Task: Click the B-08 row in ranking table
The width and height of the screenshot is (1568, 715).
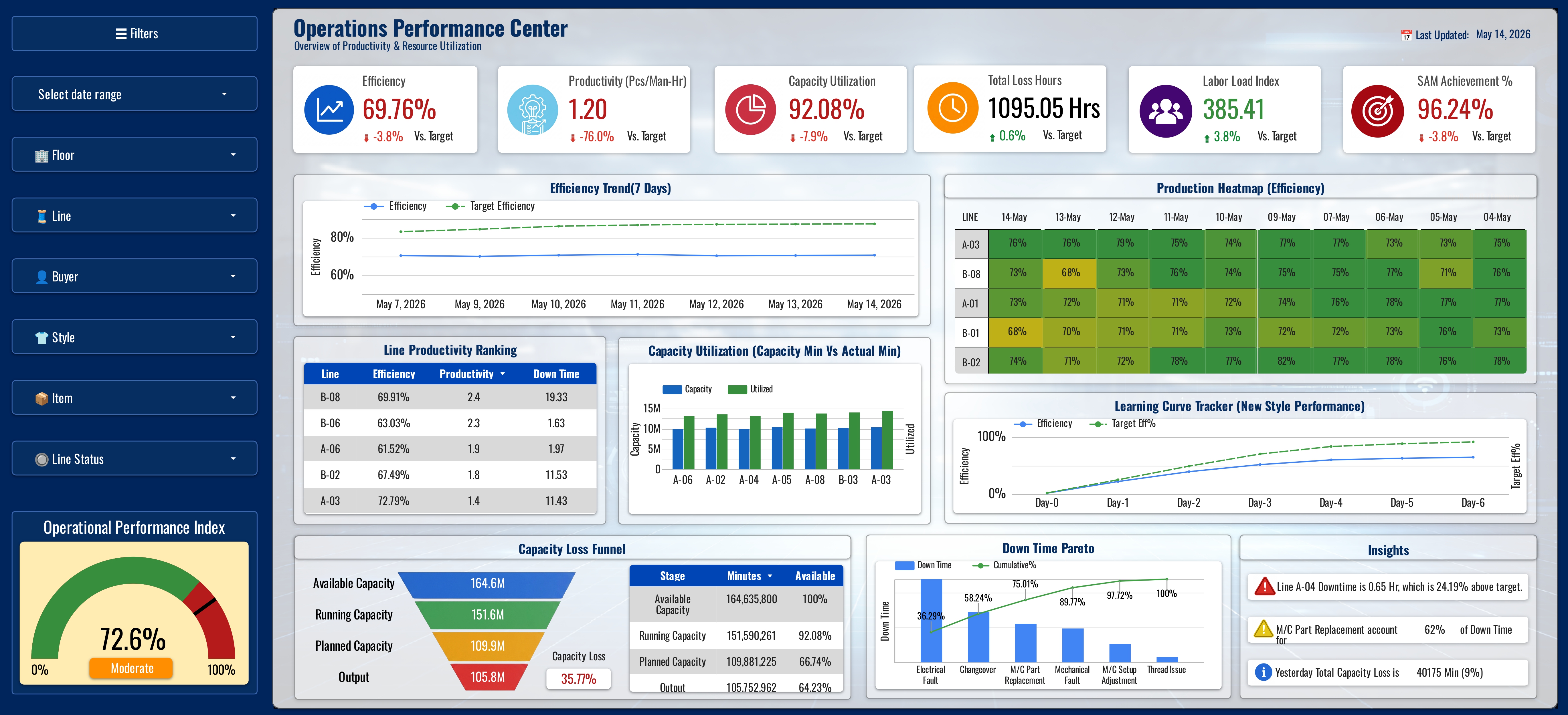Action: tap(450, 397)
